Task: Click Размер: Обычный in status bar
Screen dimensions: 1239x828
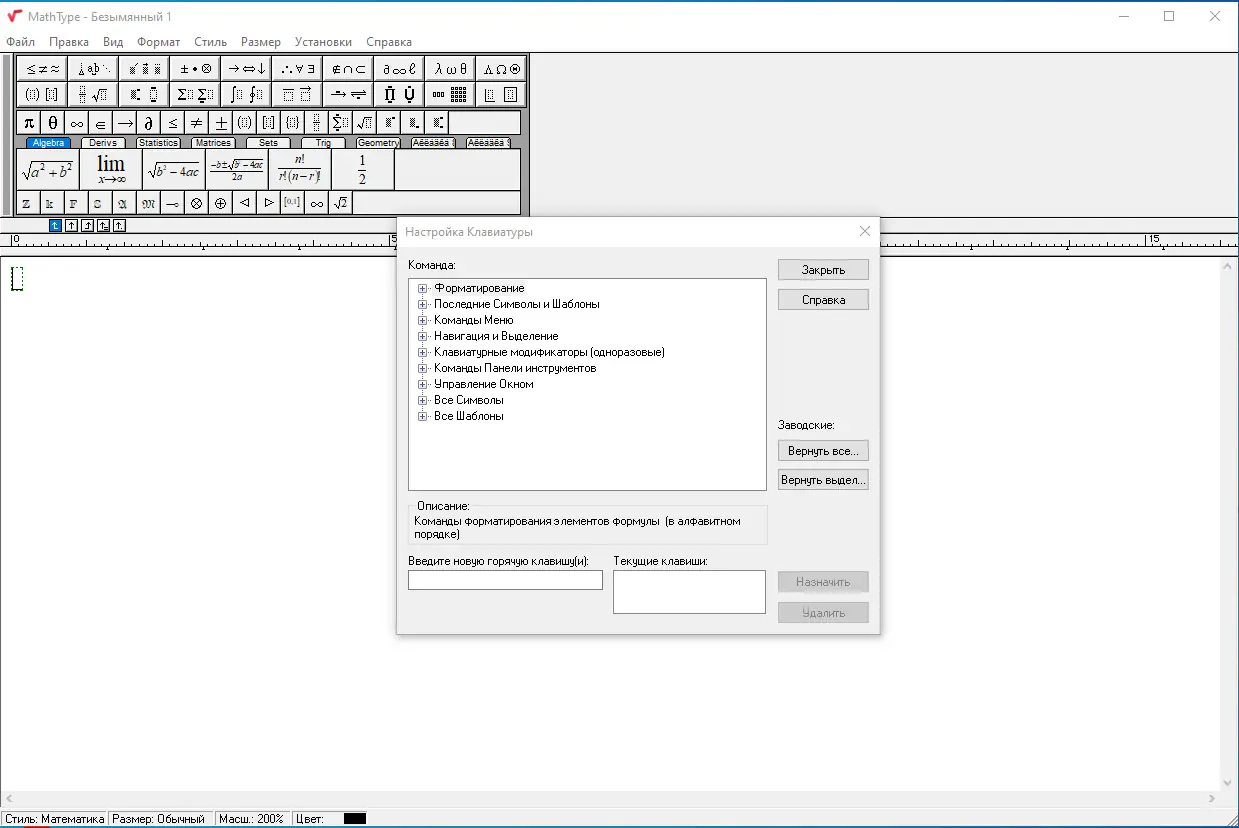Action: tap(159, 819)
